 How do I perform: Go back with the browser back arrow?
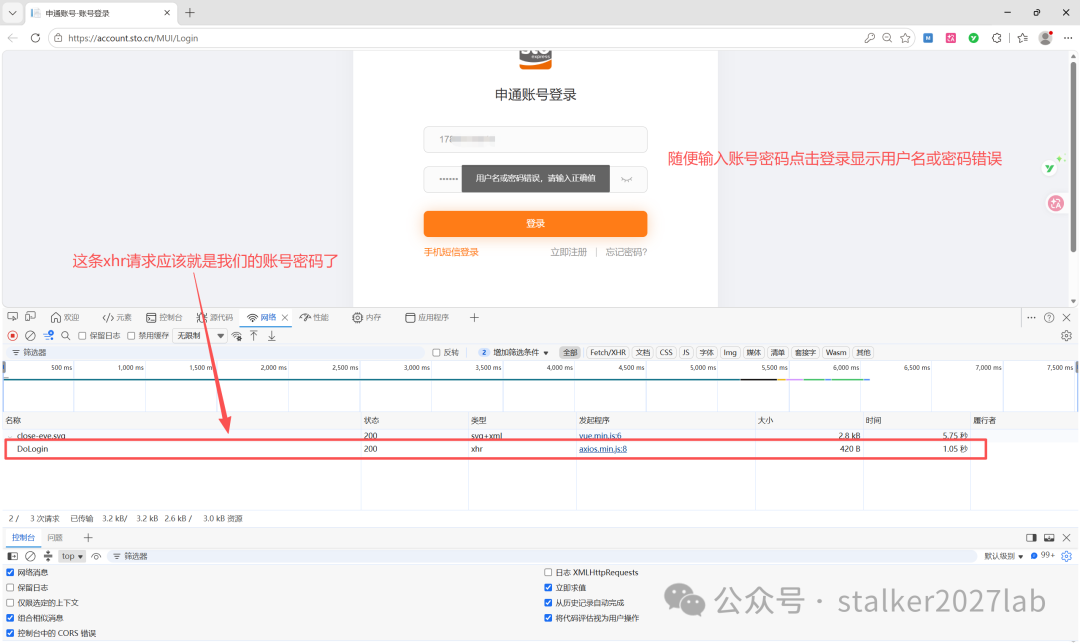12,38
